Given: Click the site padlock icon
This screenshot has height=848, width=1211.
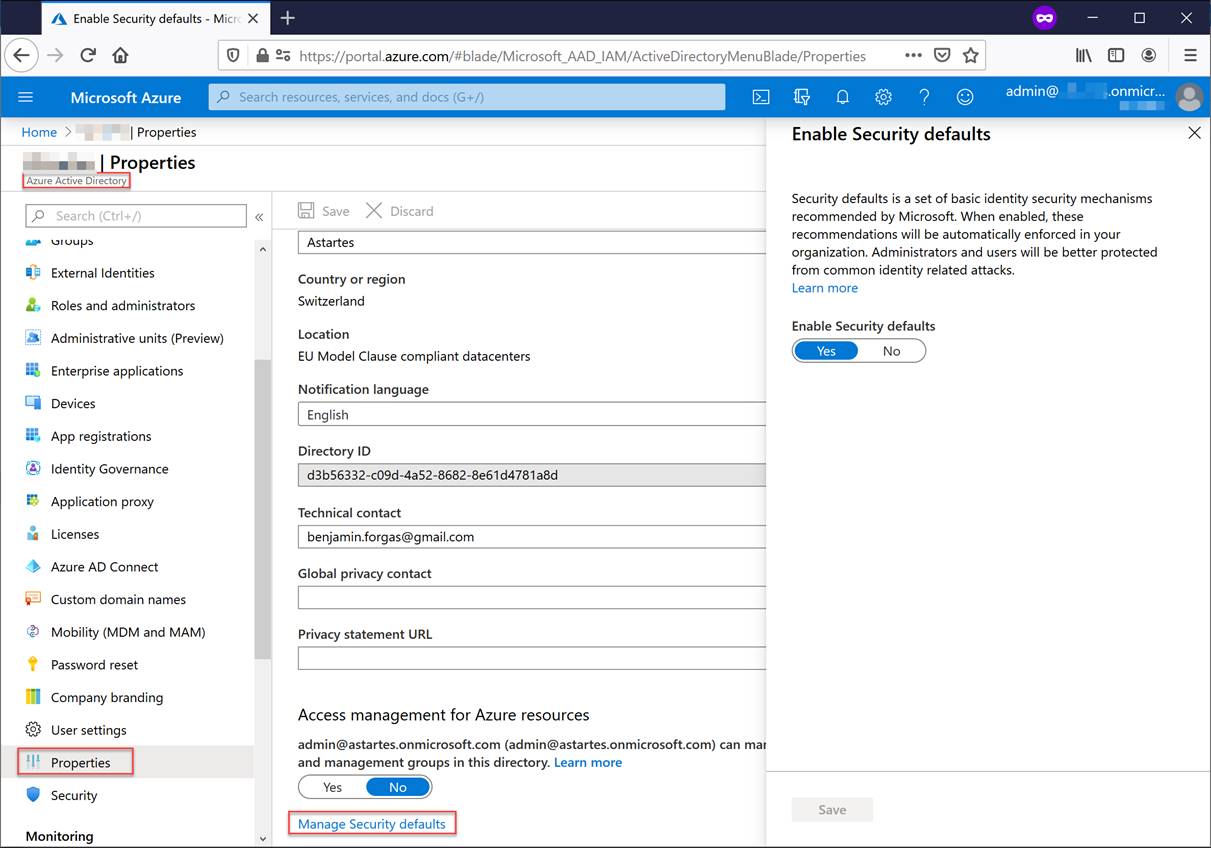Looking at the screenshot, I should pyautogui.click(x=262, y=55).
